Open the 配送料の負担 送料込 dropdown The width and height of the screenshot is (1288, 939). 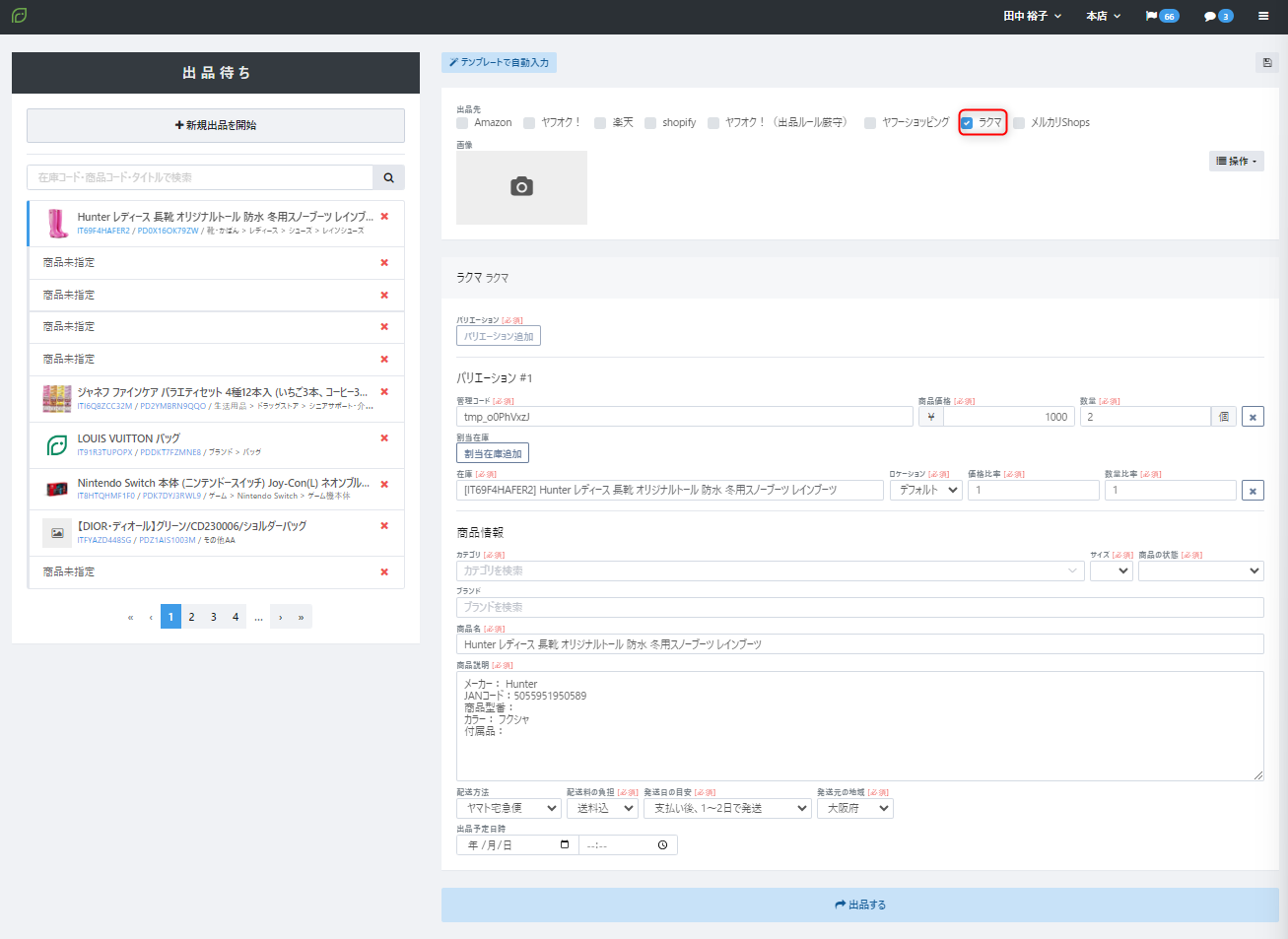coord(603,808)
